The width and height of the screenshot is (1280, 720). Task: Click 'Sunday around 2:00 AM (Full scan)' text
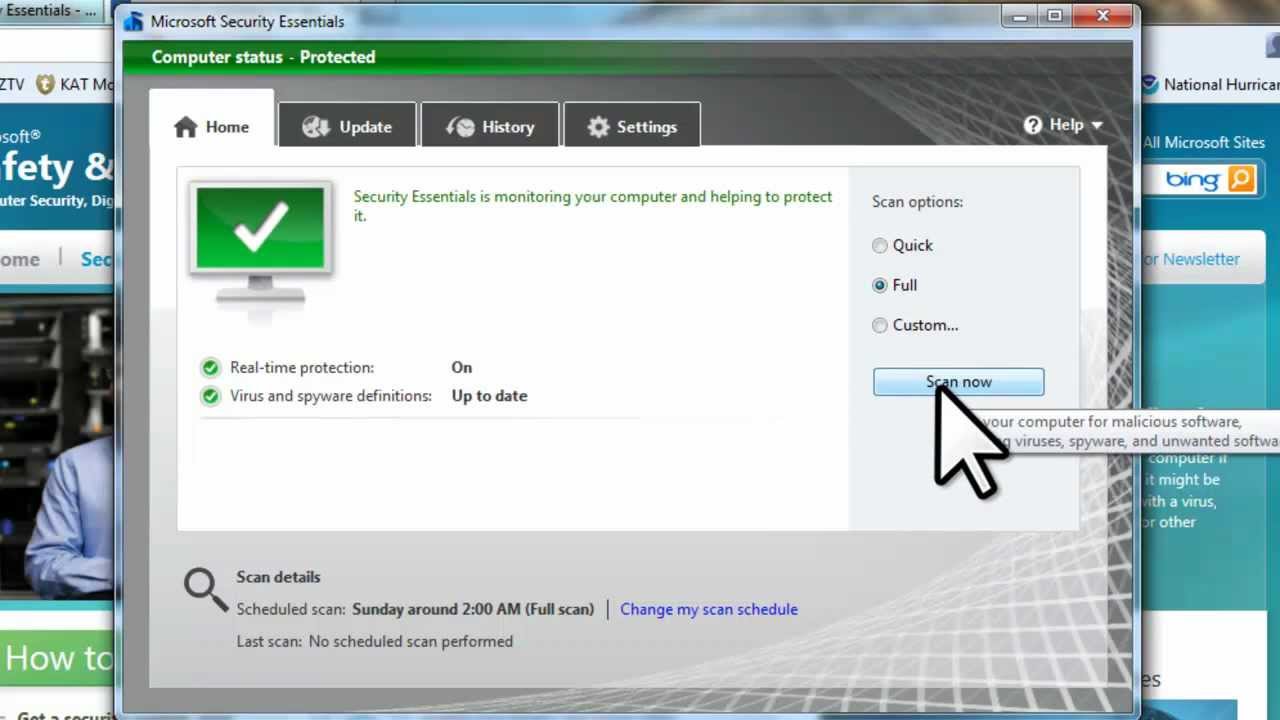[473, 609]
